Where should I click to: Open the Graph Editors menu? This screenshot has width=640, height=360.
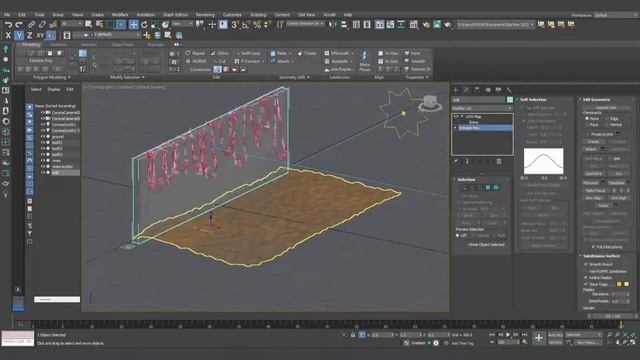(175, 15)
